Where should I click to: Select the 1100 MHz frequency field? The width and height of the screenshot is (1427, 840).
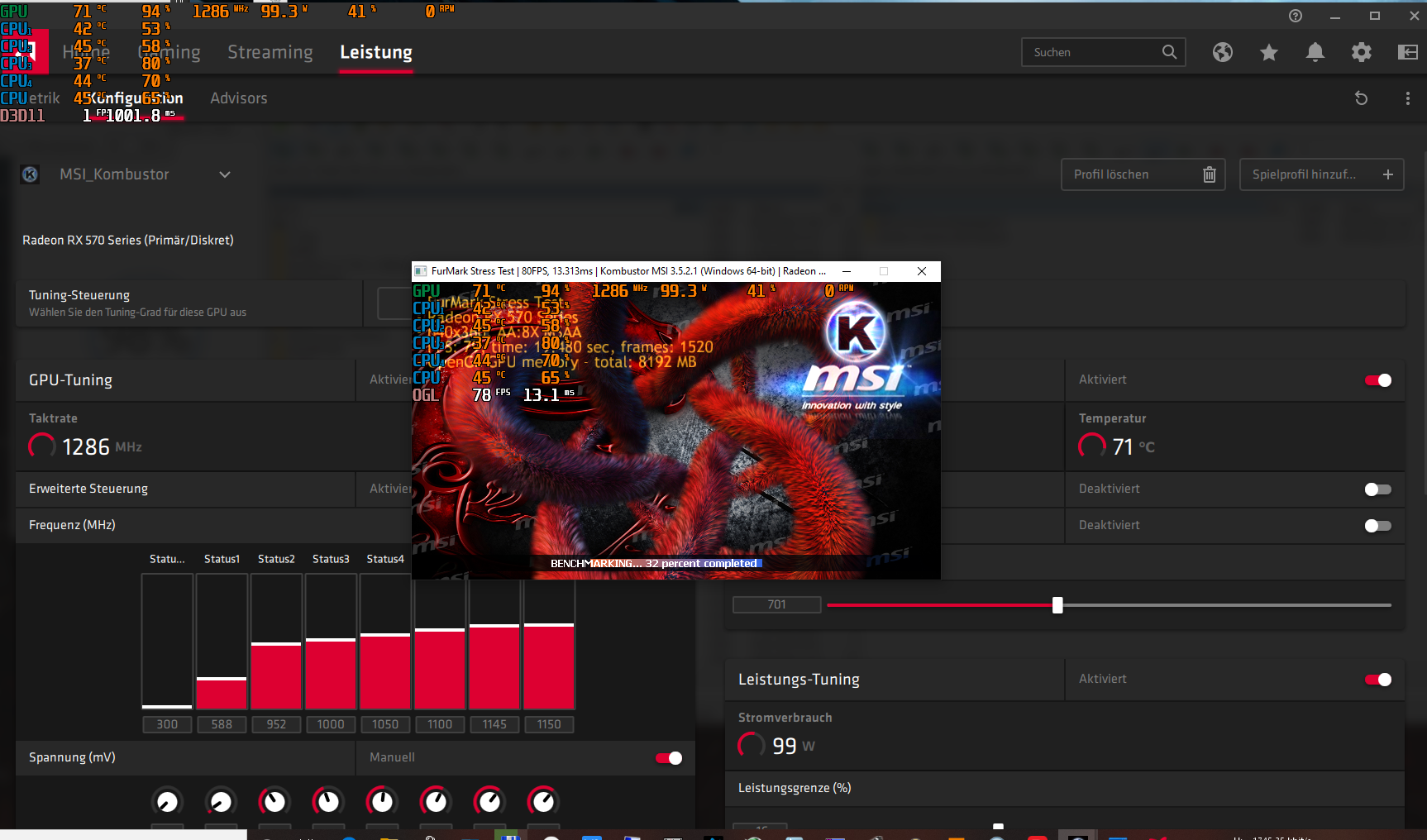click(x=440, y=724)
